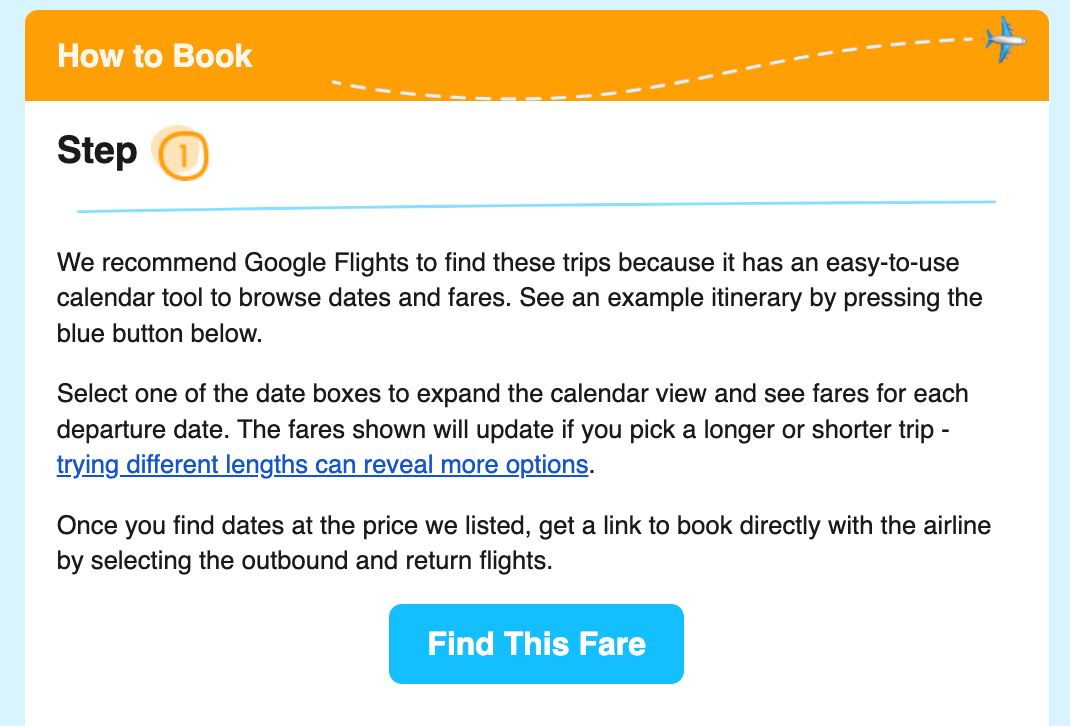Click the orange circled number 1 badge
The image size is (1070, 726).
(184, 155)
